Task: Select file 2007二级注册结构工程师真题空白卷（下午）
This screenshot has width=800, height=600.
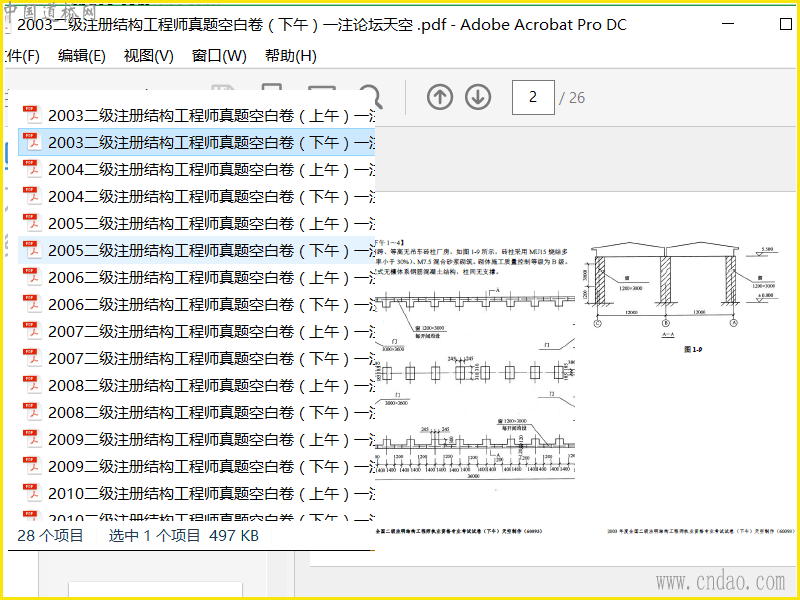Action: click(197, 359)
